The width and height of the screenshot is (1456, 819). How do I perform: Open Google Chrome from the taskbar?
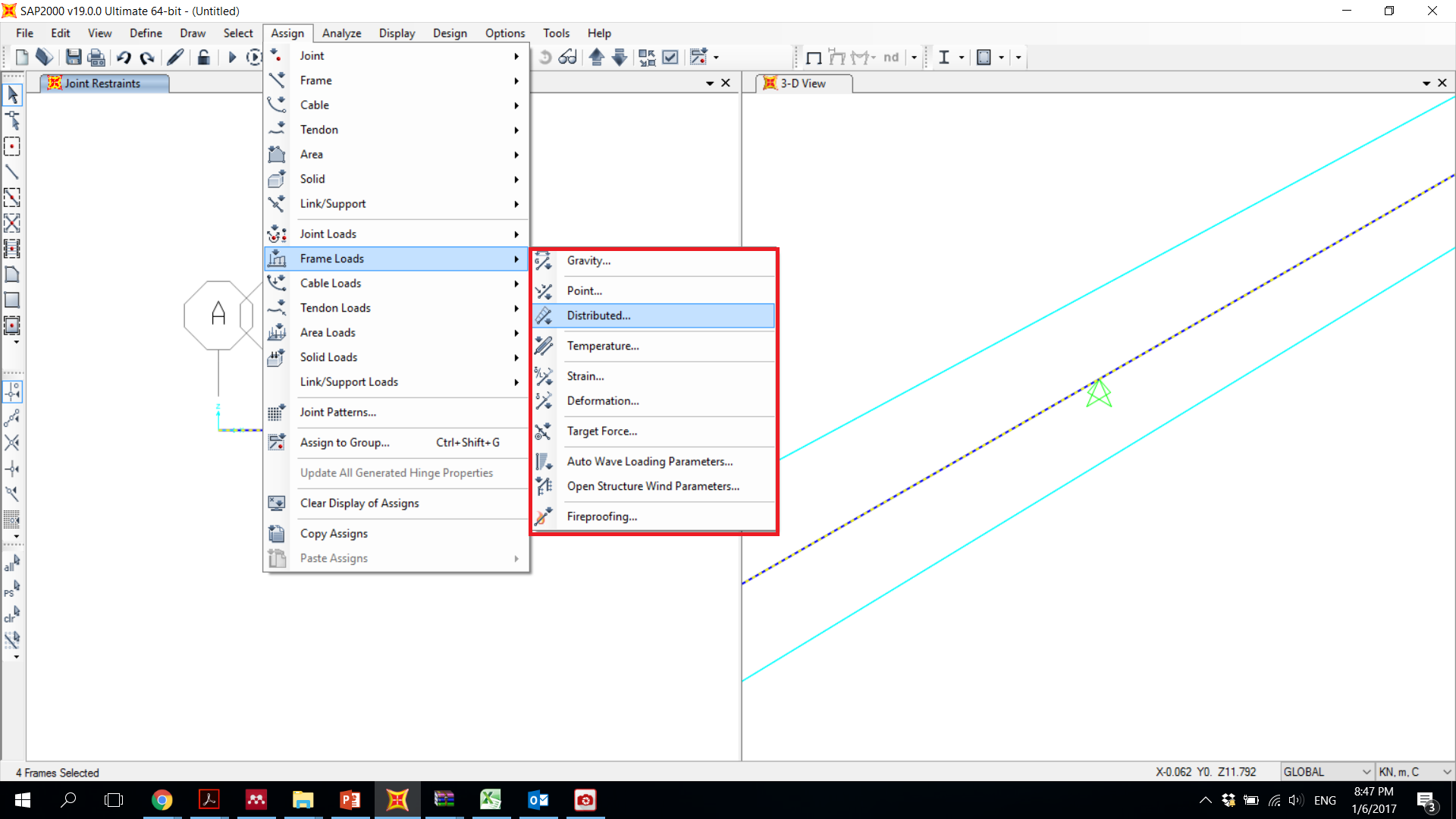pos(162,800)
